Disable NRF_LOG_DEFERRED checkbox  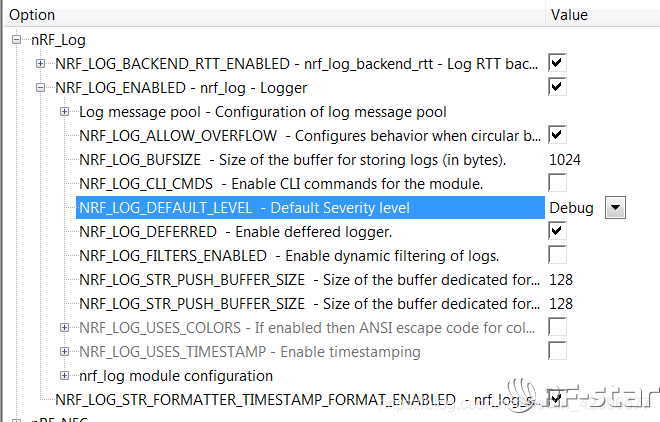(x=557, y=231)
